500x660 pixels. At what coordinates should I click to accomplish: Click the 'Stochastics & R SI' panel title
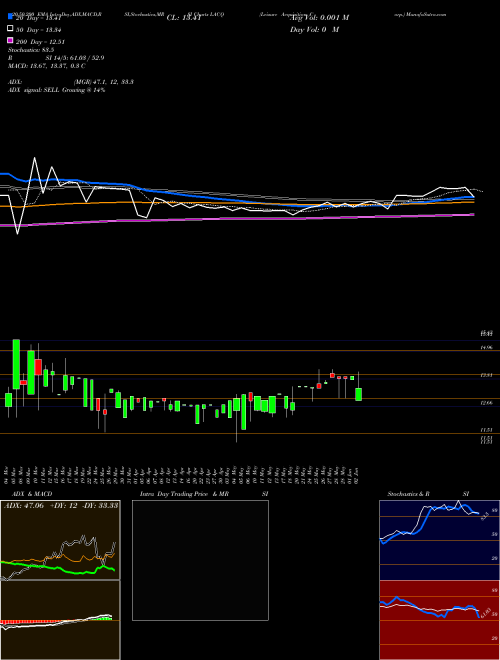click(x=428, y=494)
